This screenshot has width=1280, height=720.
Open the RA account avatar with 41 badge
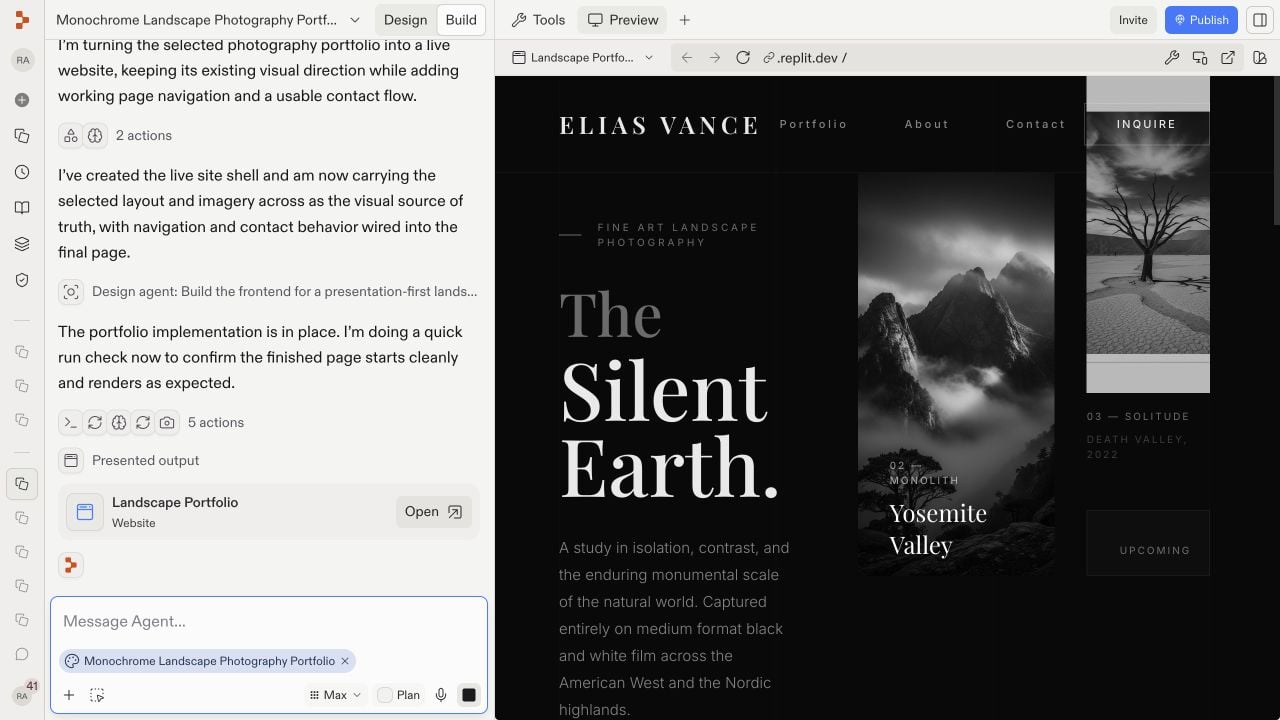[x=22, y=695]
